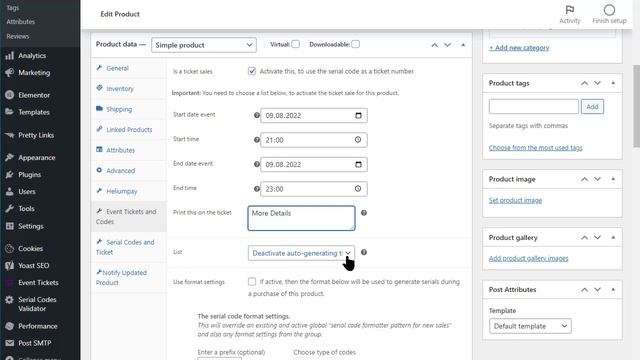Open the Shipping product data tab

coord(129,109)
